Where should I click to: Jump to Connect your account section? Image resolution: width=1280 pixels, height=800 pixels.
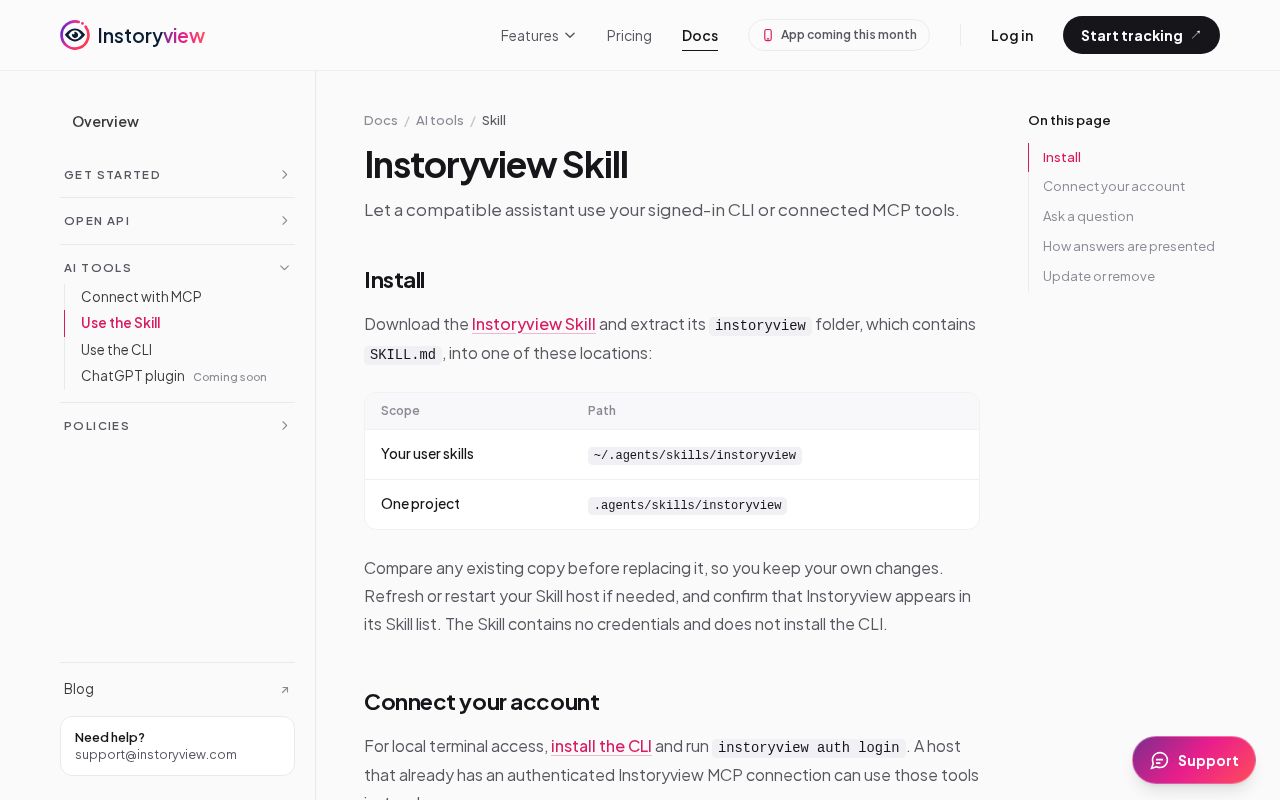point(1114,186)
